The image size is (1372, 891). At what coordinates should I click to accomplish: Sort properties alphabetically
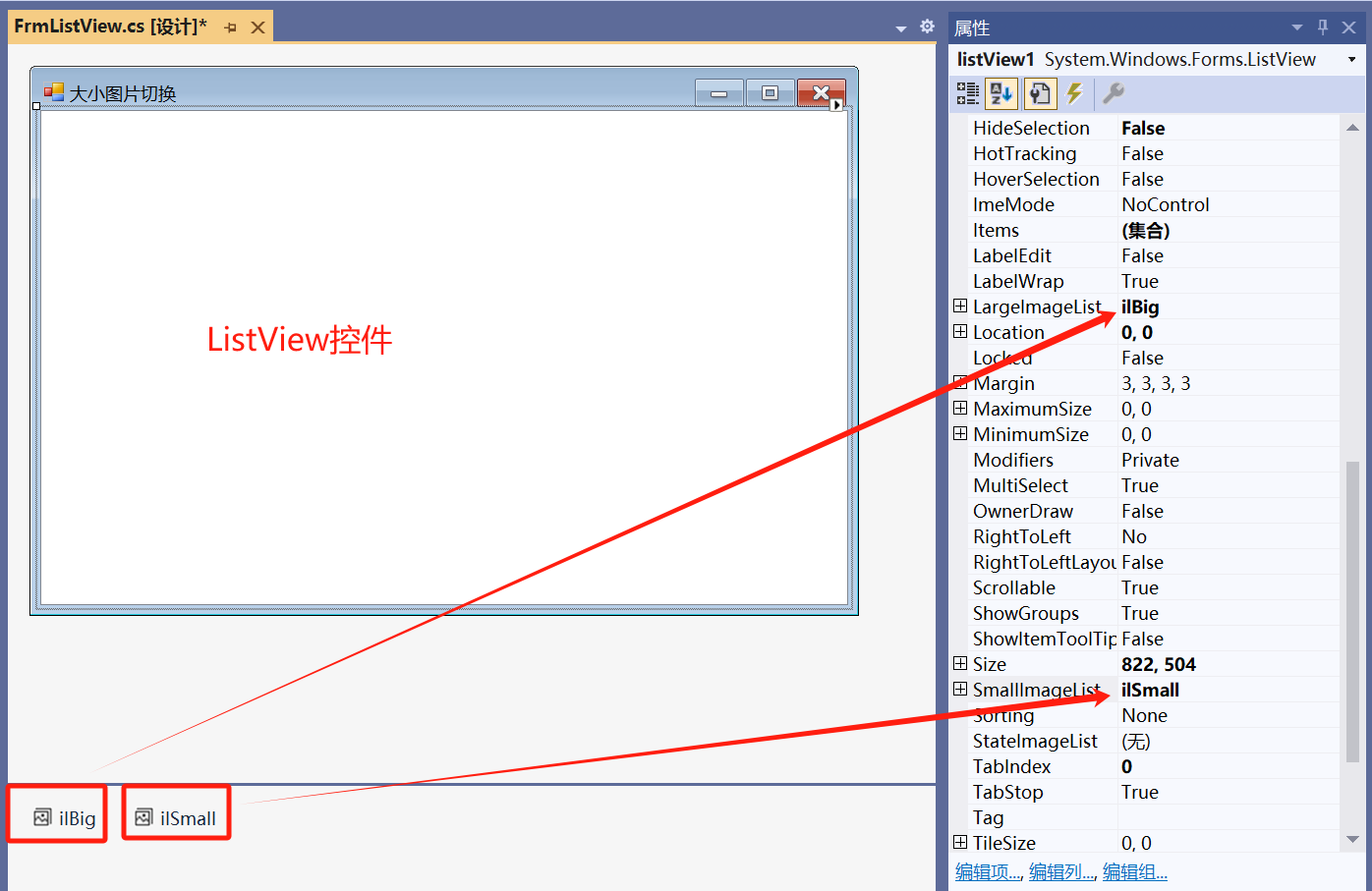tap(1002, 93)
